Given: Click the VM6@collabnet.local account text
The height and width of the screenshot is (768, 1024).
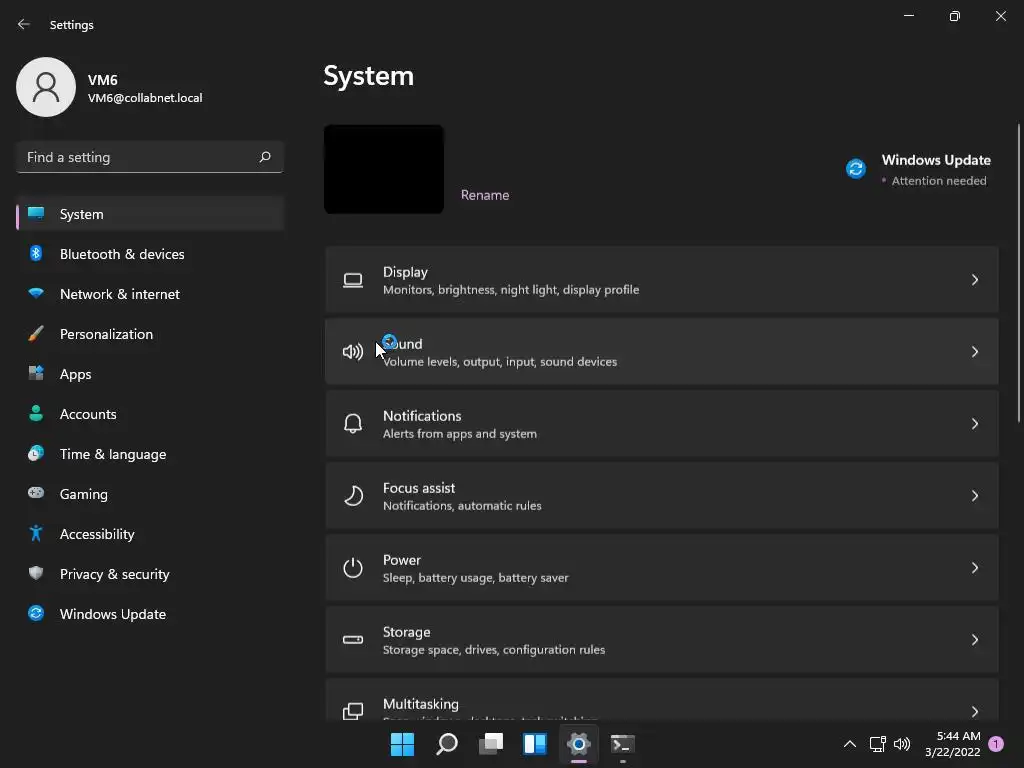Looking at the screenshot, I should coord(145,98).
